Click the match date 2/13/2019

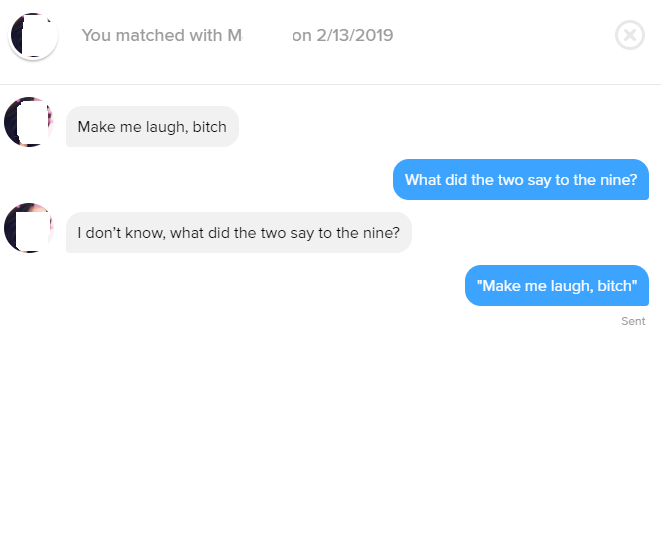tap(355, 36)
